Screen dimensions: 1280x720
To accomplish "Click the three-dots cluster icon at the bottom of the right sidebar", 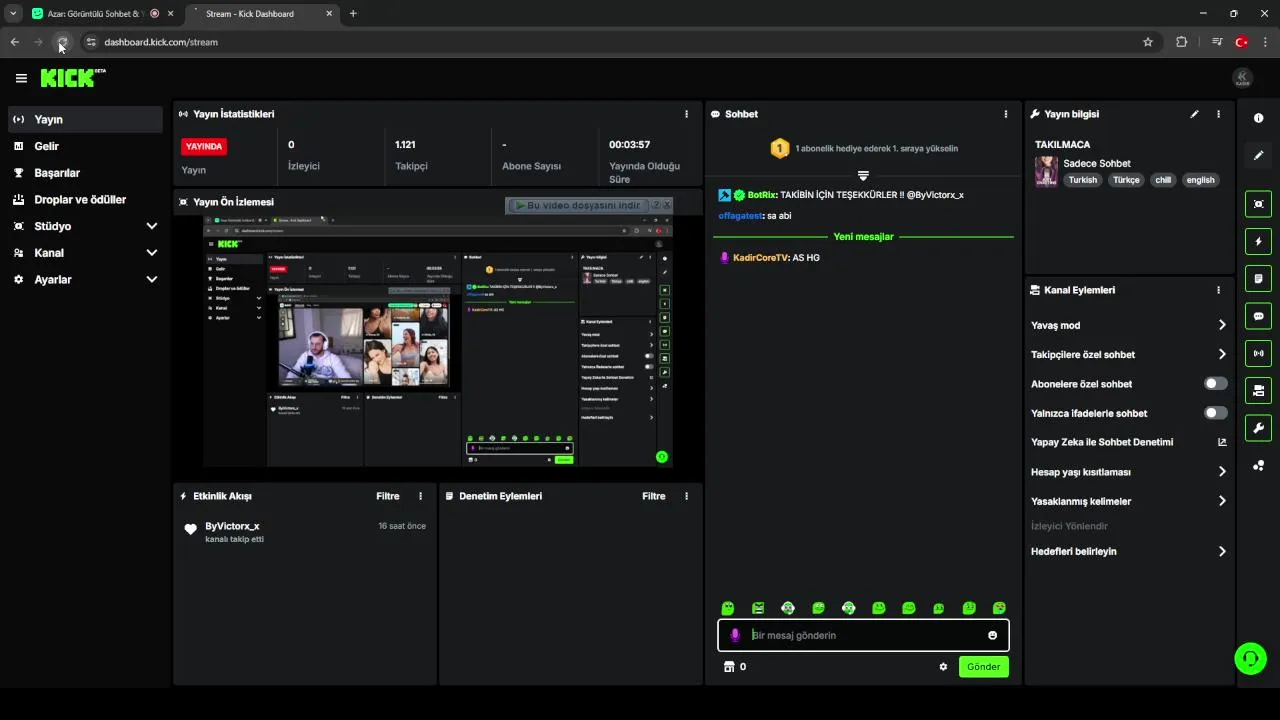I will point(1258,465).
